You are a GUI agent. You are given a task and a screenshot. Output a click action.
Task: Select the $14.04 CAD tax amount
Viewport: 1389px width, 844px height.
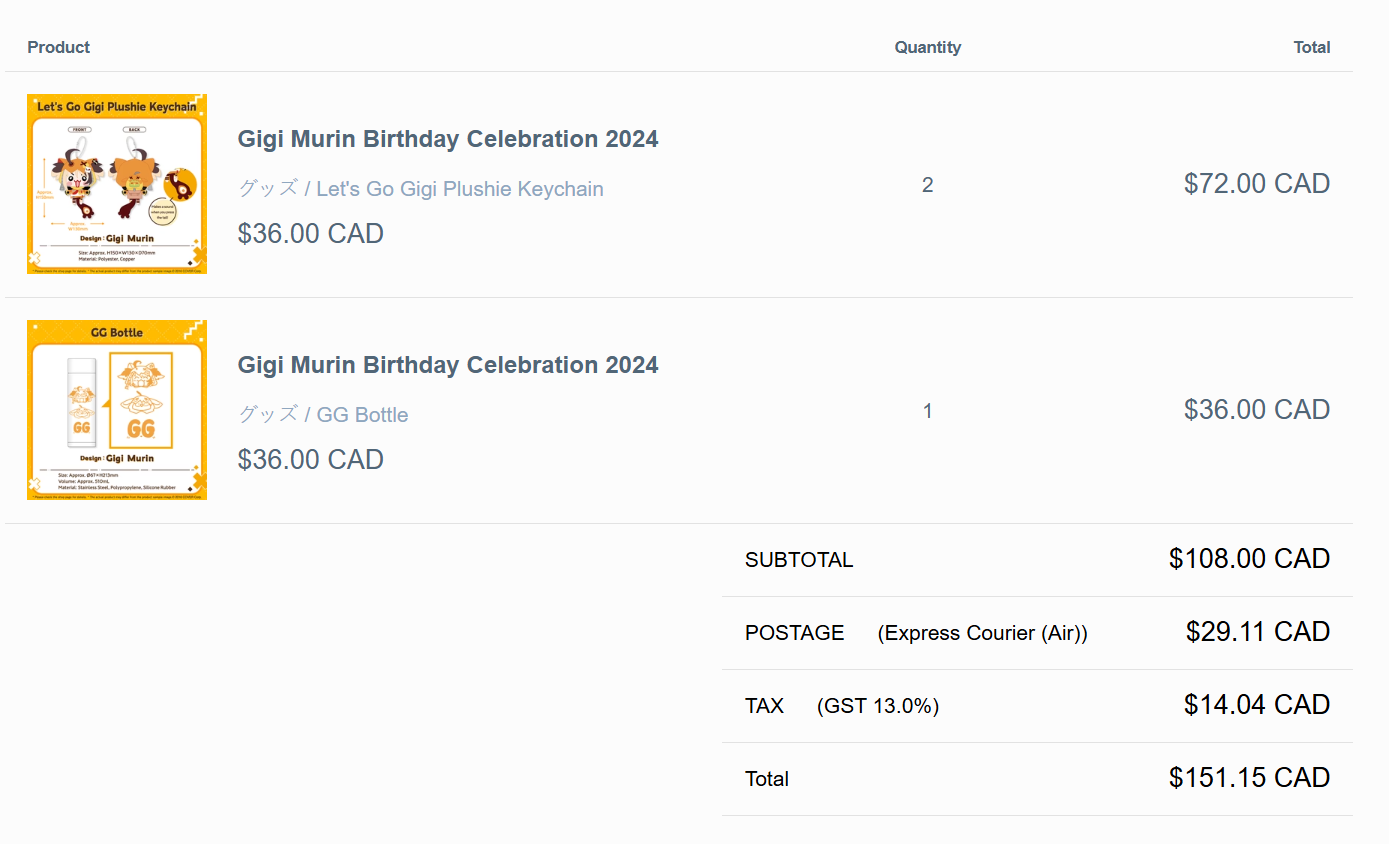[x=1256, y=705]
